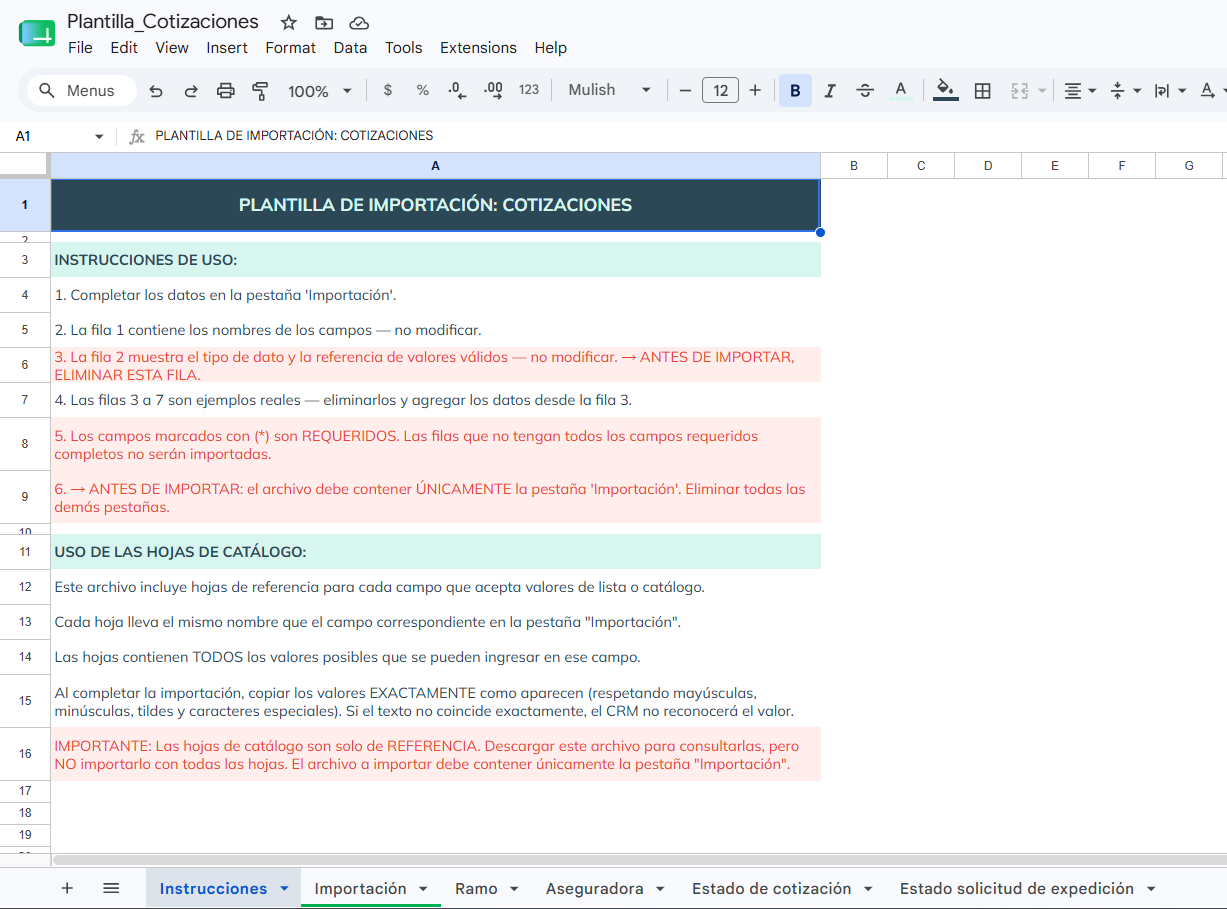Star the Plantilla_Cotizaciones document
1227x909 pixels.
[x=289, y=22]
